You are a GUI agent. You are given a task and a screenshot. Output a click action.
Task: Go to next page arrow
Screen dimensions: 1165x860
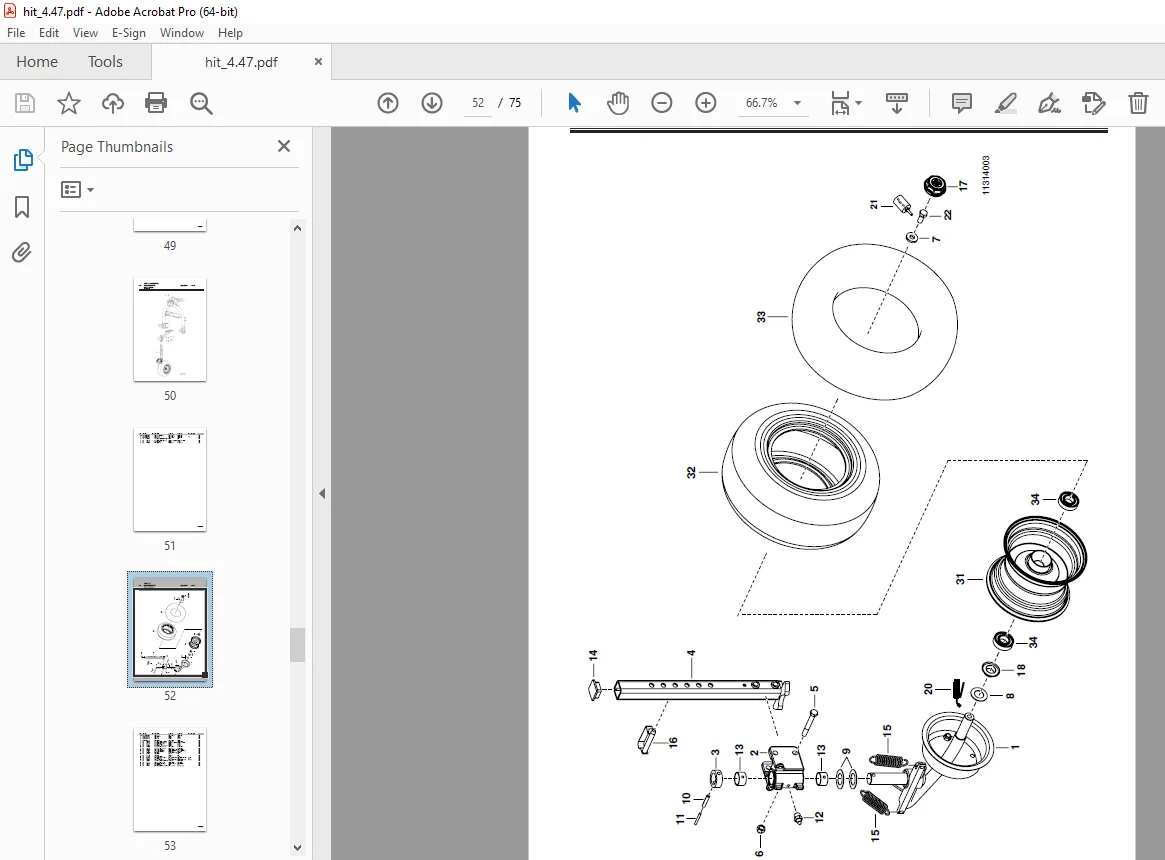pyautogui.click(x=432, y=103)
